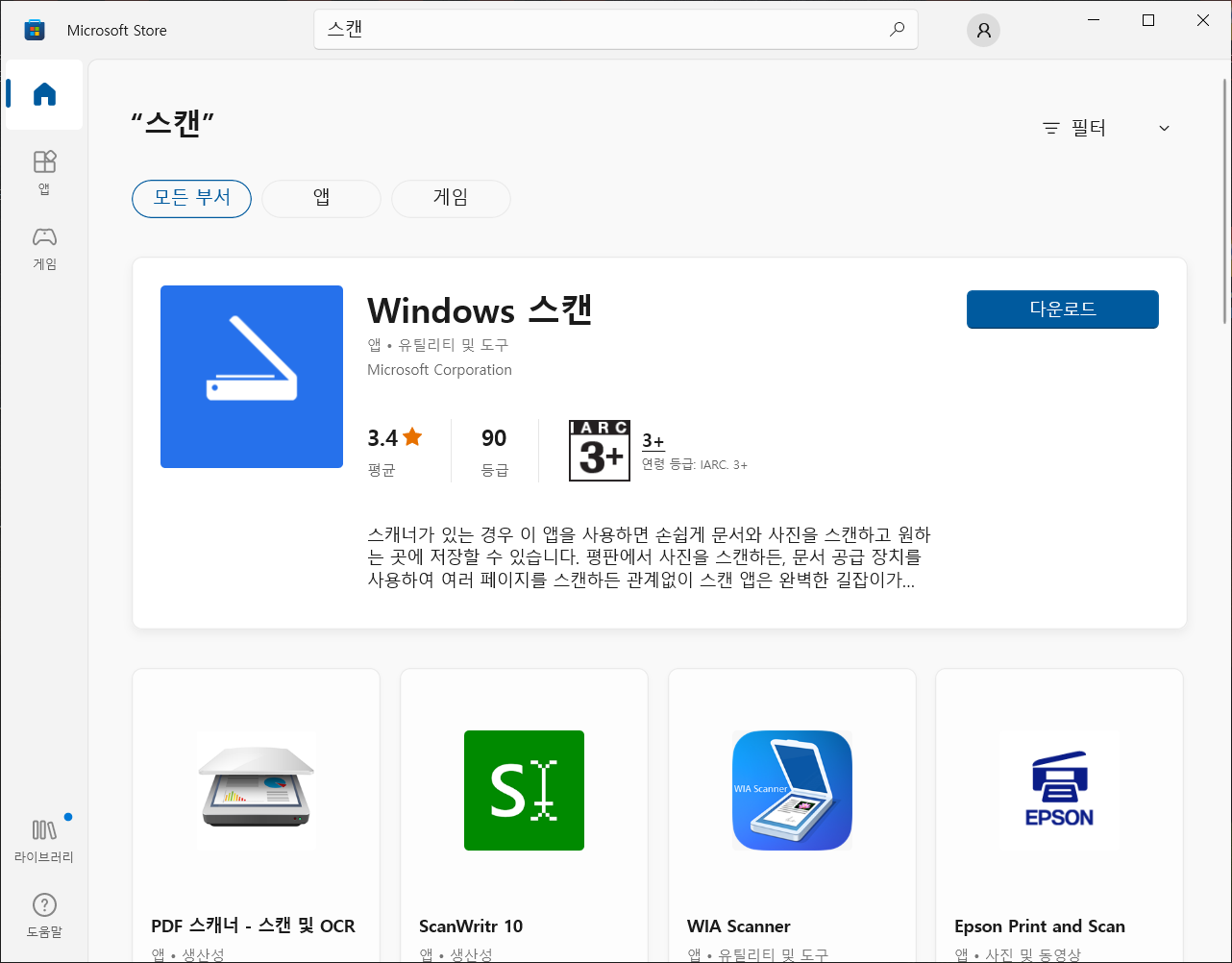Click 앱 • 유틸리티 및 도구 under Windows 스캔
The height and width of the screenshot is (963, 1232).
[438, 345]
